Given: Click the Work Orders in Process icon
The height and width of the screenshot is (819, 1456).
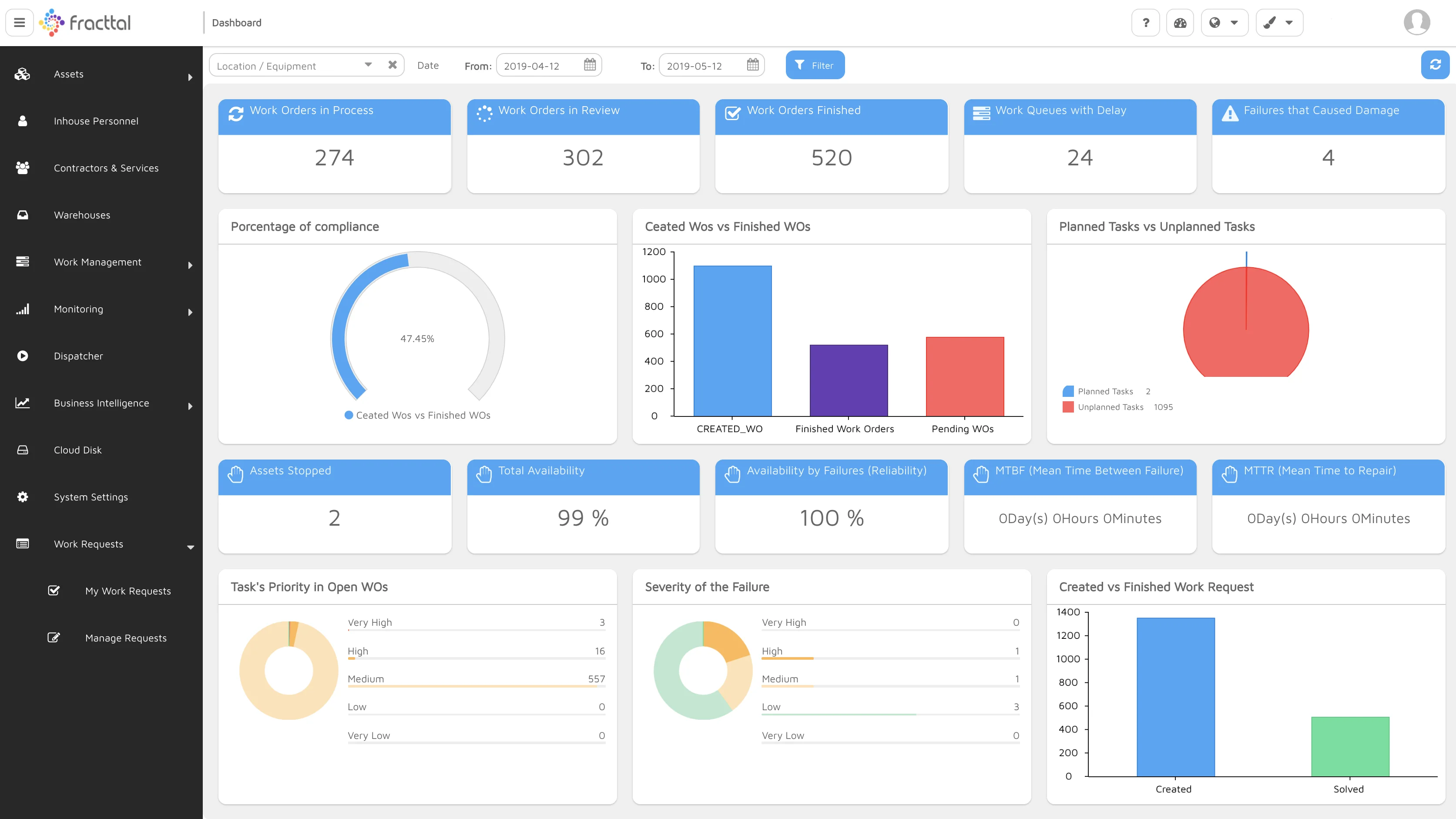Looking at the screenshot, I should tap(235, 111).
